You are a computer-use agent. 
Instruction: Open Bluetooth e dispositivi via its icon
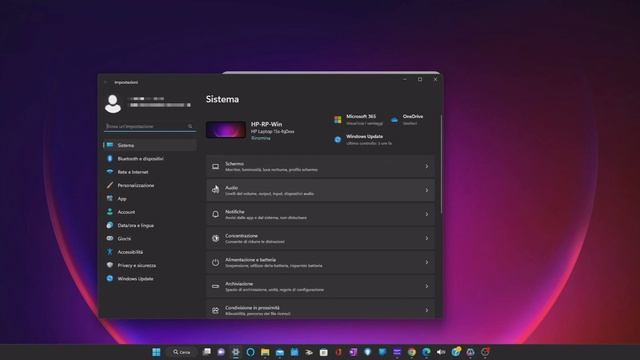click(x=110, y=158)
